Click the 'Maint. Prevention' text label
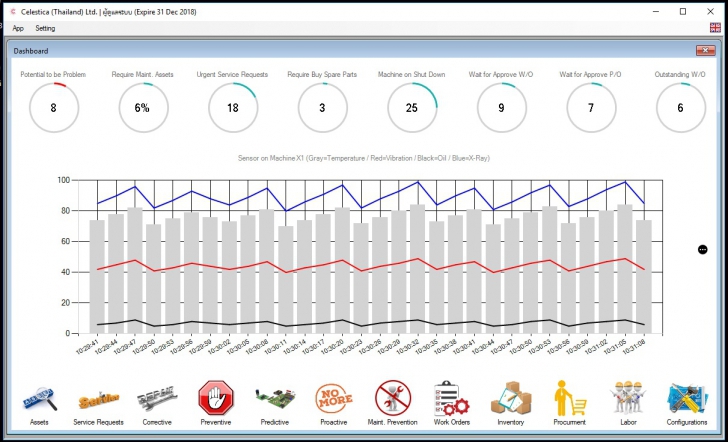The height and width of the screenshot is (442, 728). (x=393, y=422)
